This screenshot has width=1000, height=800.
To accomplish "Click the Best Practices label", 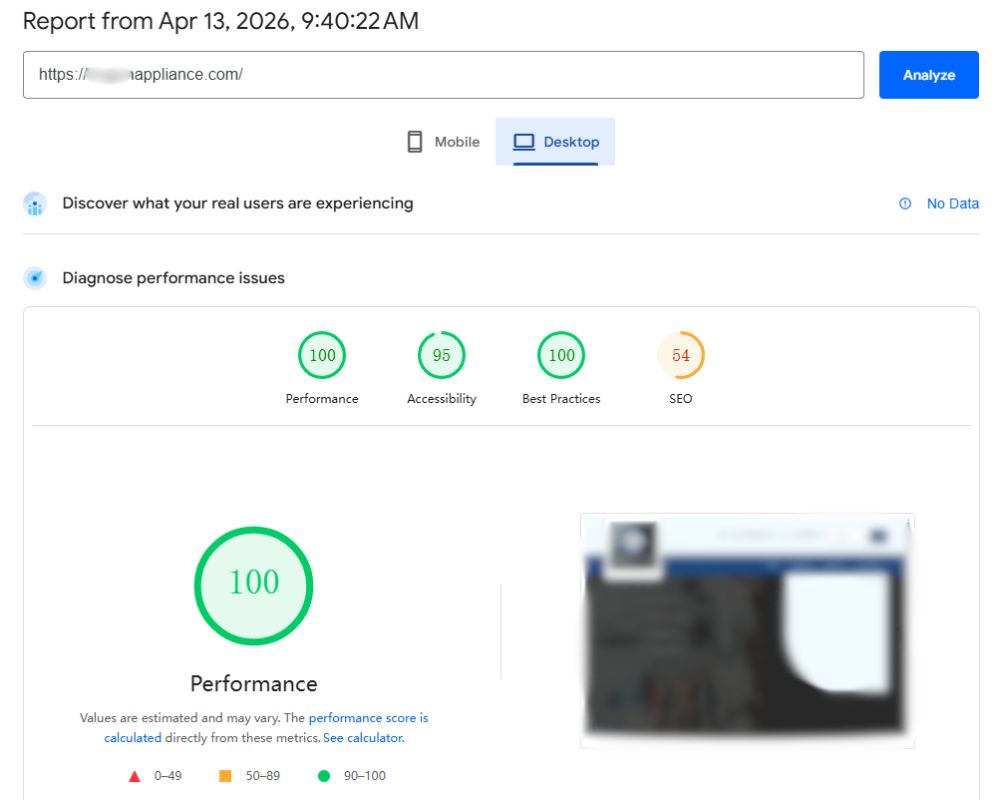I will pyautogui.click(x=561, y=399).
